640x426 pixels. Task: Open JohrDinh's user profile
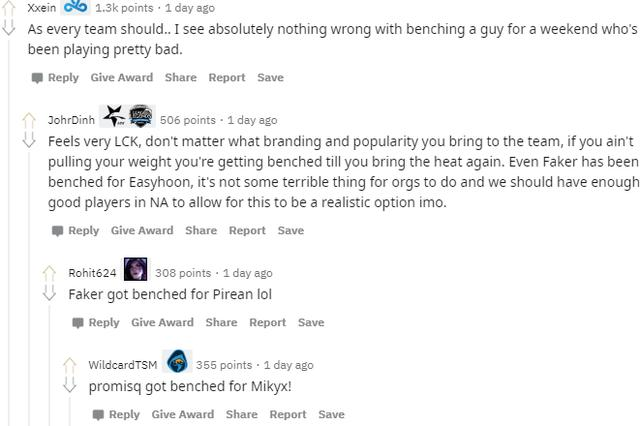coord(71,120)
